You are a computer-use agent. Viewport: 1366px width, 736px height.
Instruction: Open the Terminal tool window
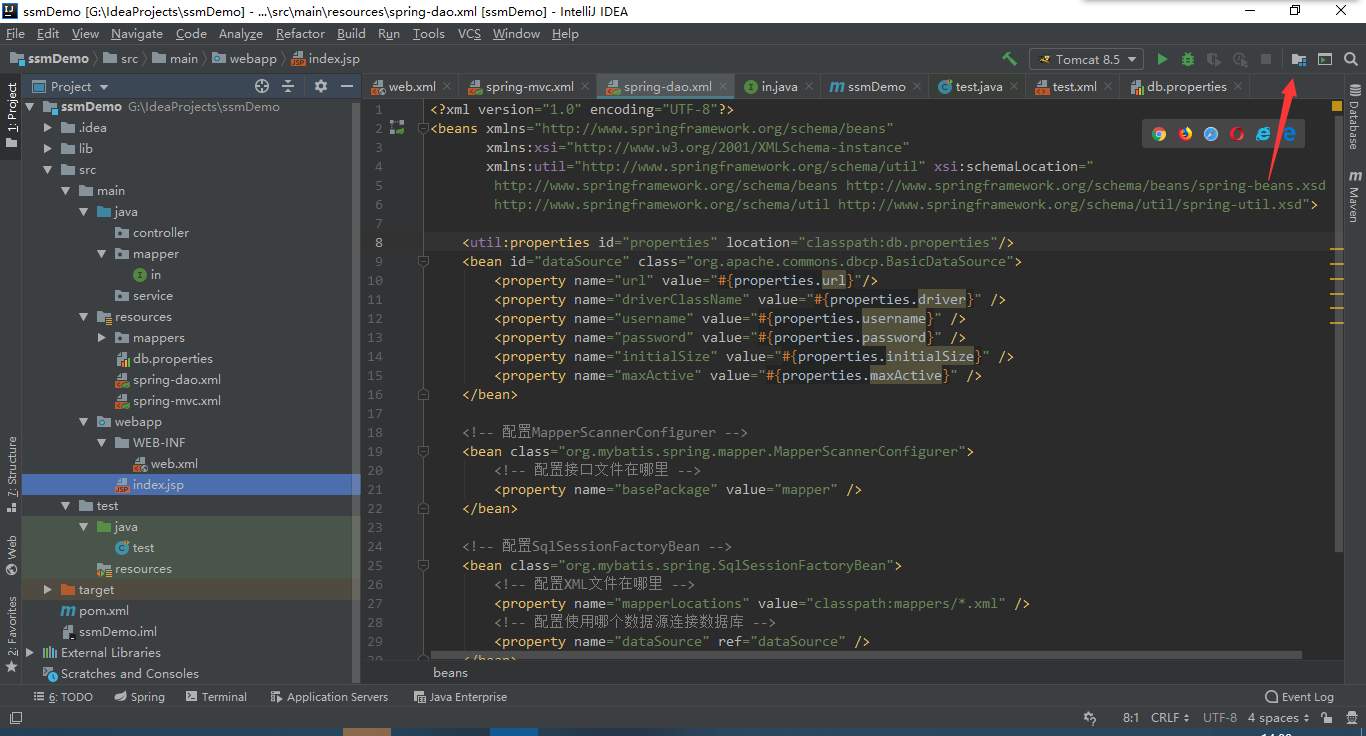[x=215, y=697]
